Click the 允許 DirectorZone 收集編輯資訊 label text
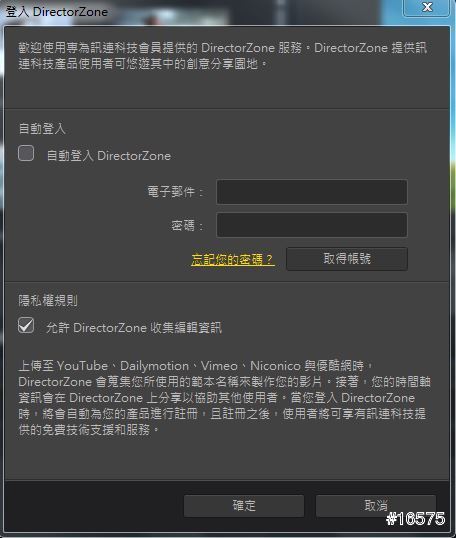The width and height of the screenshot is (456, 538). (134, 328)
